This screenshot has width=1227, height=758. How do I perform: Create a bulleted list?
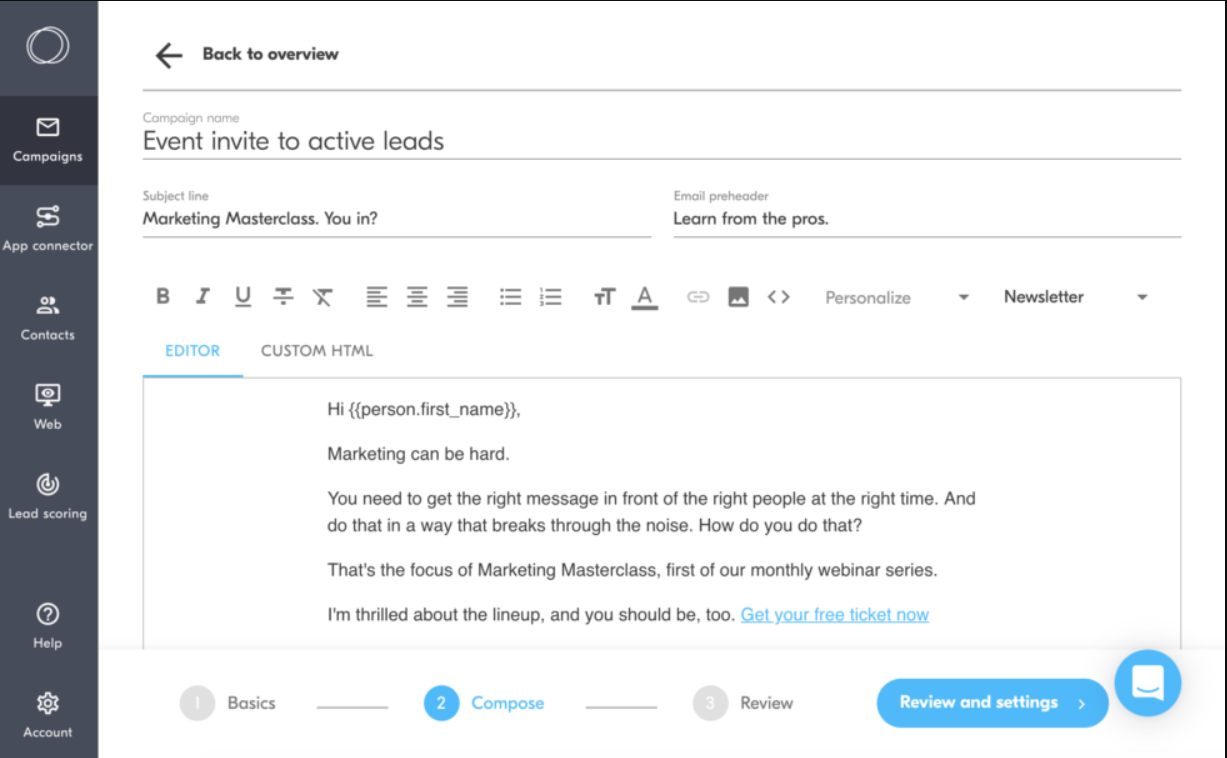[x=510, y=296]
